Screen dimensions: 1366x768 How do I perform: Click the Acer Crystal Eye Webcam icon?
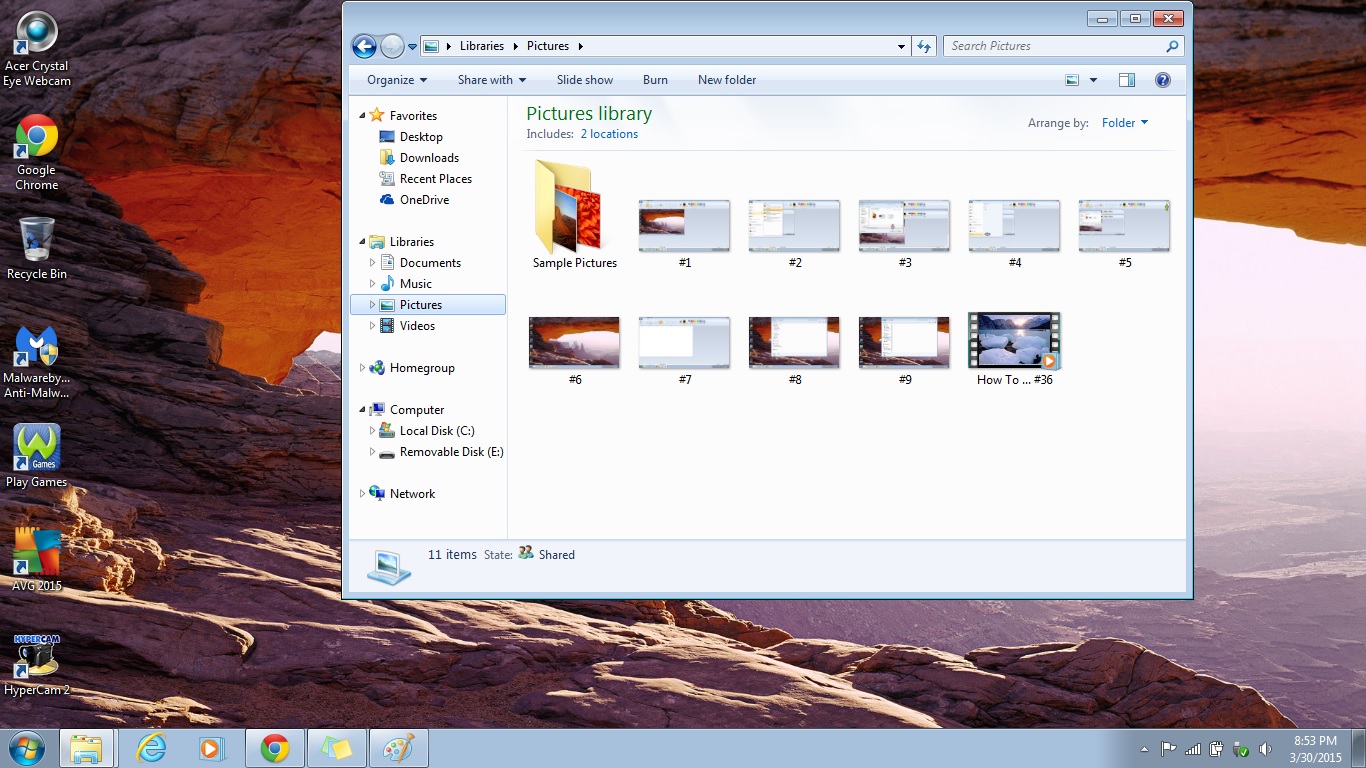coord(37,49)
